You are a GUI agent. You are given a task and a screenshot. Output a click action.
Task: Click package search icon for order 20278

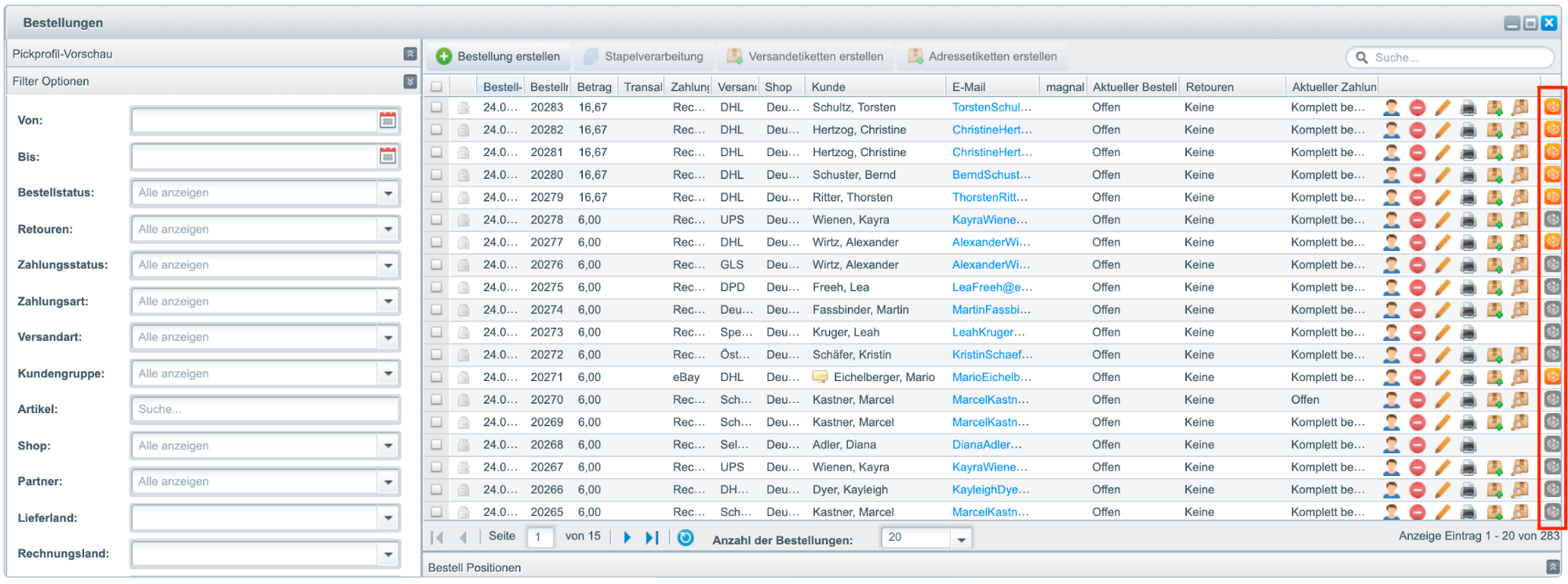1520,220
